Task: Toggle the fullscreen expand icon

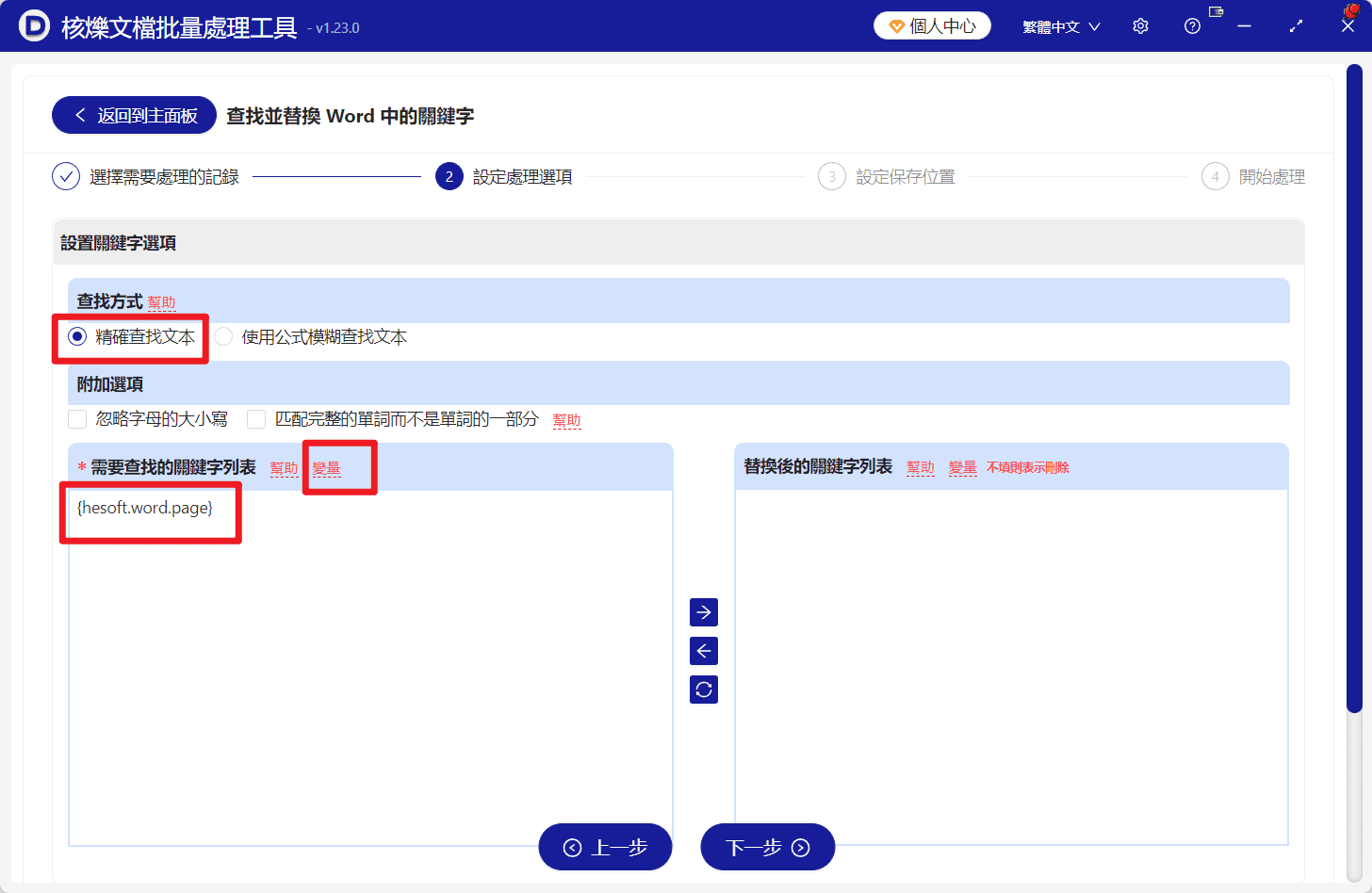Action: (x=1297, y=26)
